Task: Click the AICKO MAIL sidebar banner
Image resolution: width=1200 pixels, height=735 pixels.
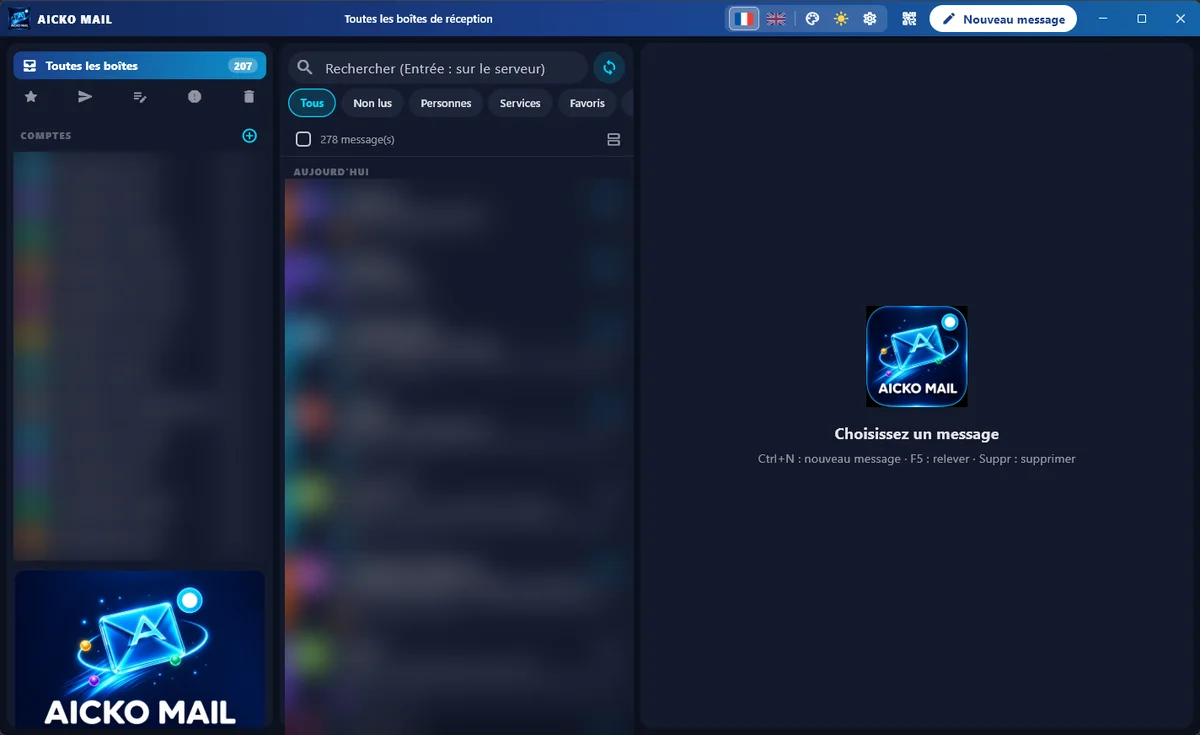Action: (140, 649)
